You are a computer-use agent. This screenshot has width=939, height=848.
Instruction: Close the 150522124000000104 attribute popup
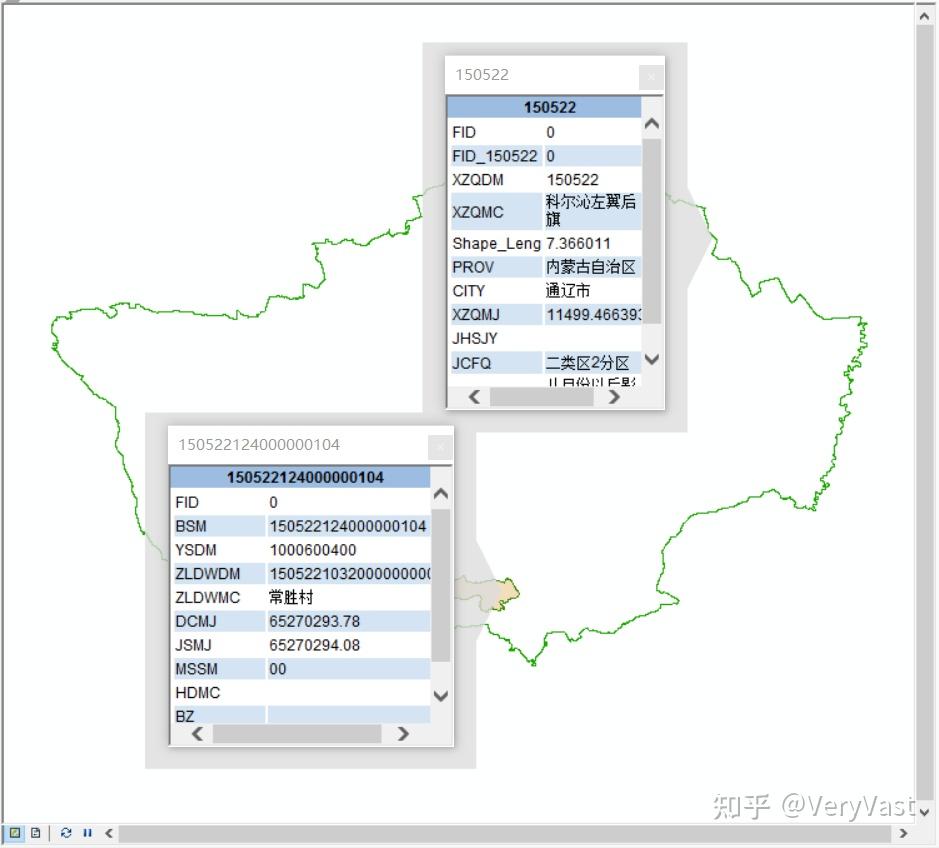(x=439, y=446)
